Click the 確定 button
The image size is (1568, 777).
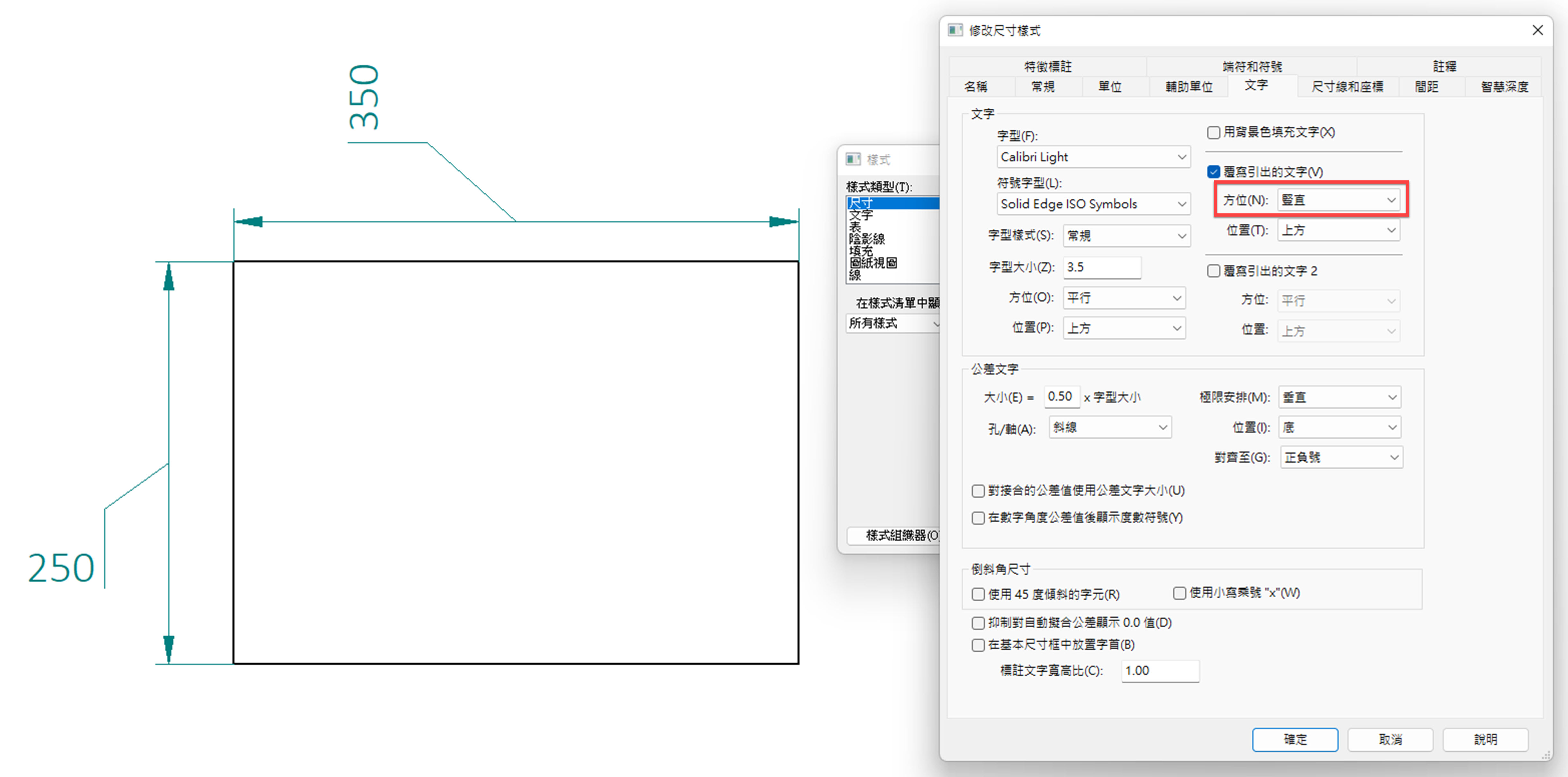tap(1295, 739)
